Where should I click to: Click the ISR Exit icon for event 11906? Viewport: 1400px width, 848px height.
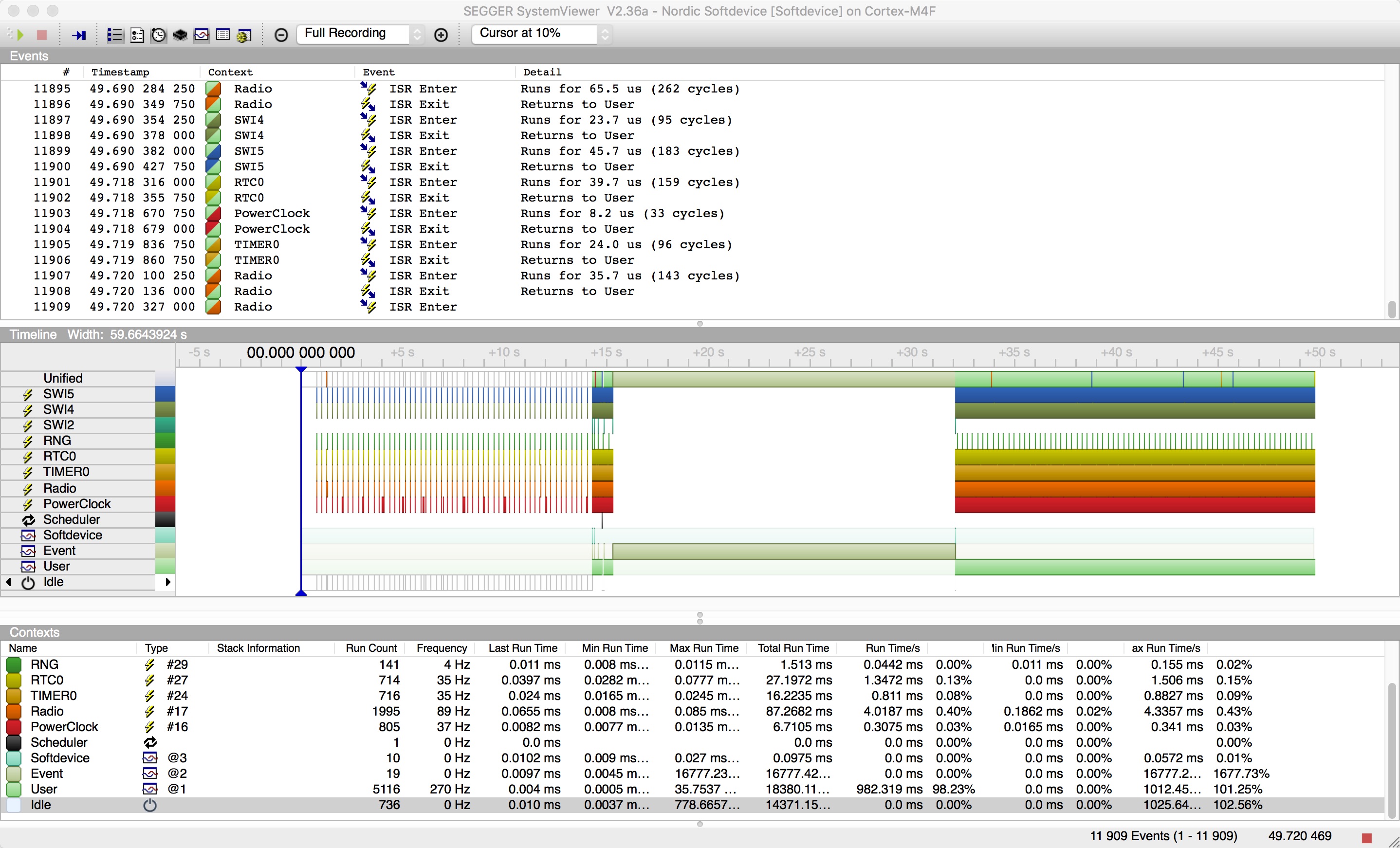pos(368,260)
